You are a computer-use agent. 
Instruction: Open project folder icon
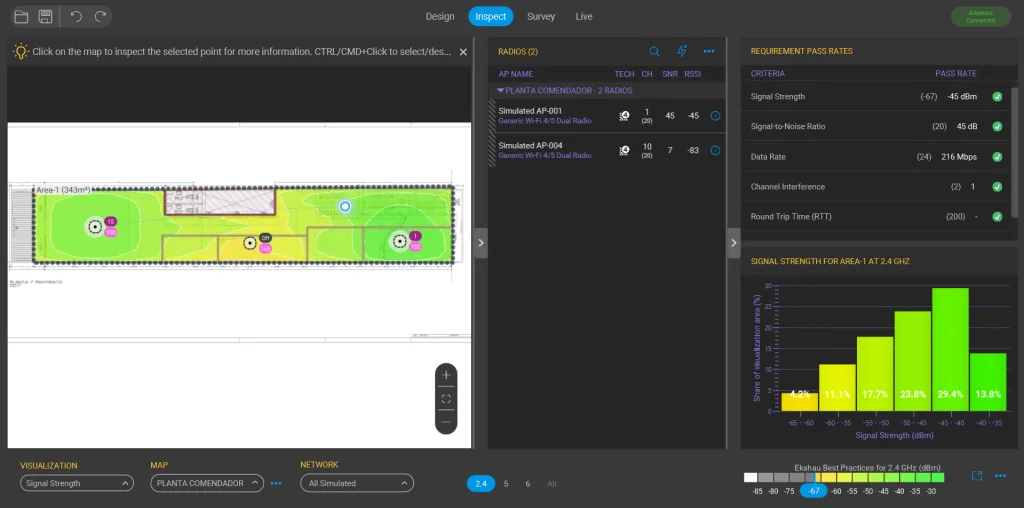point(21,17)
